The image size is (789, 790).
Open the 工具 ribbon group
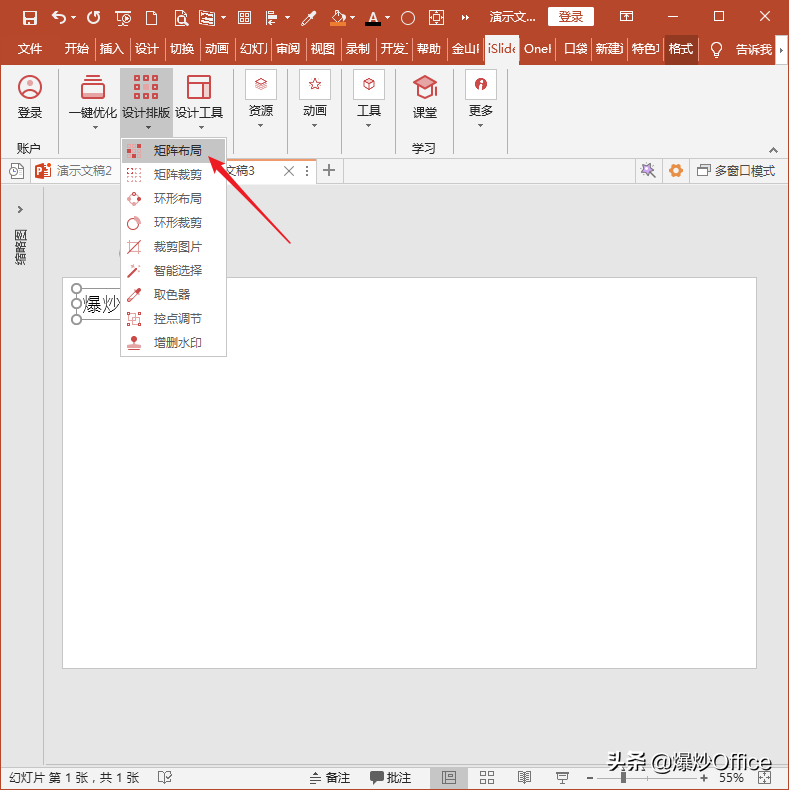pyautogui.click(x=369, y=100)
